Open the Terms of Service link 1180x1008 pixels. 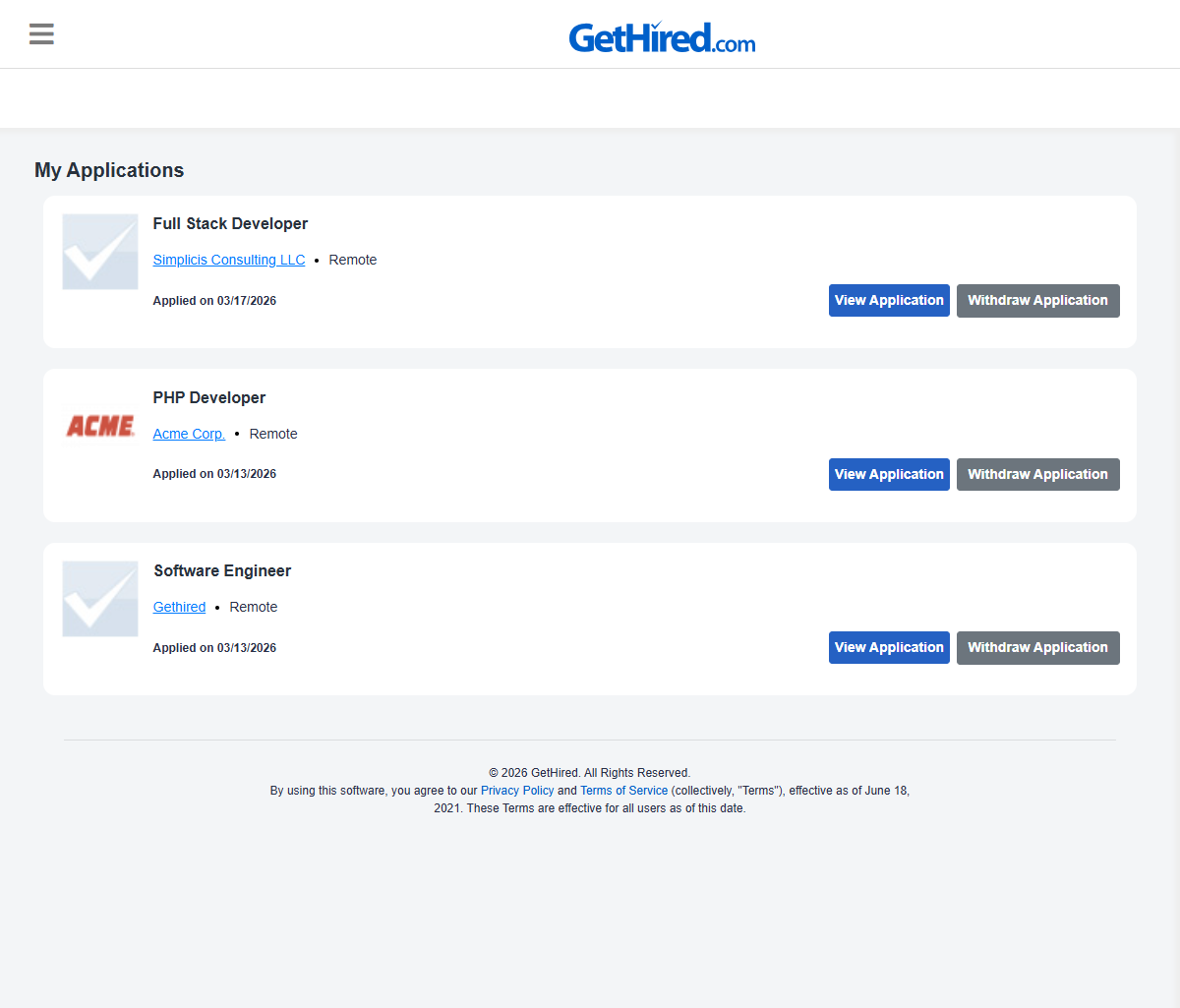point(623,791)
